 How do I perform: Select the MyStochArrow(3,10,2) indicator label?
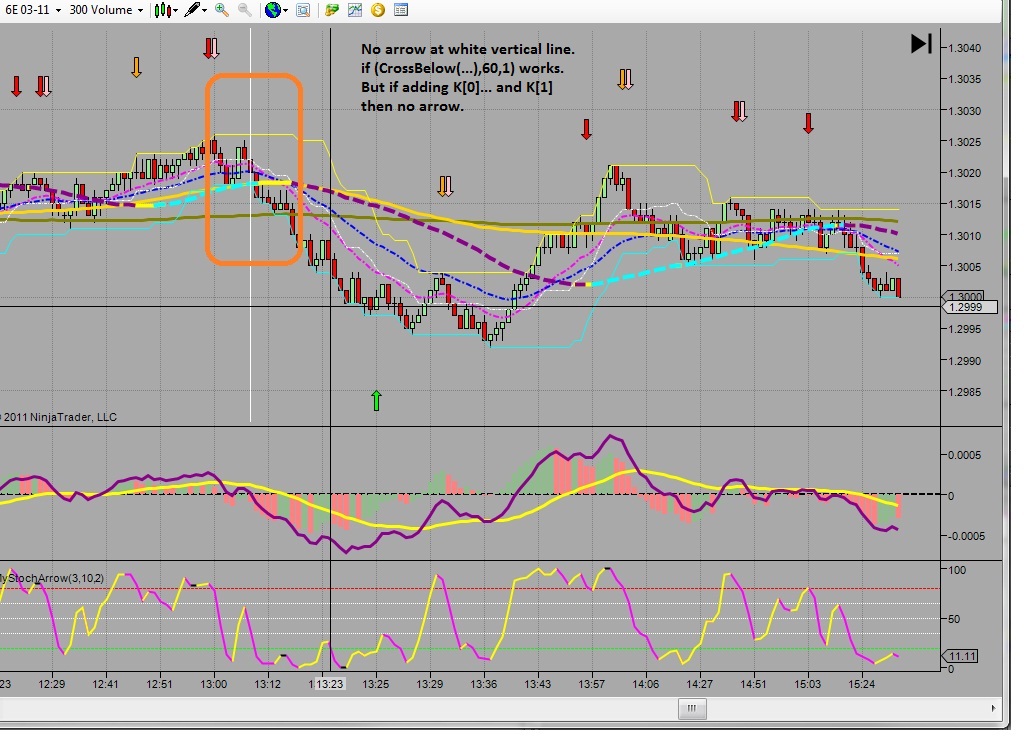52,578
